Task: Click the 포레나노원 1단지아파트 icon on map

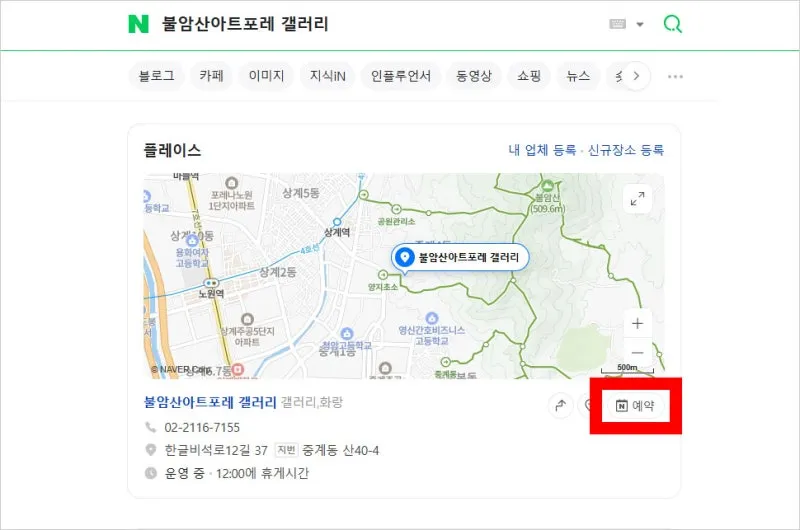Action: tap(232, 183)
